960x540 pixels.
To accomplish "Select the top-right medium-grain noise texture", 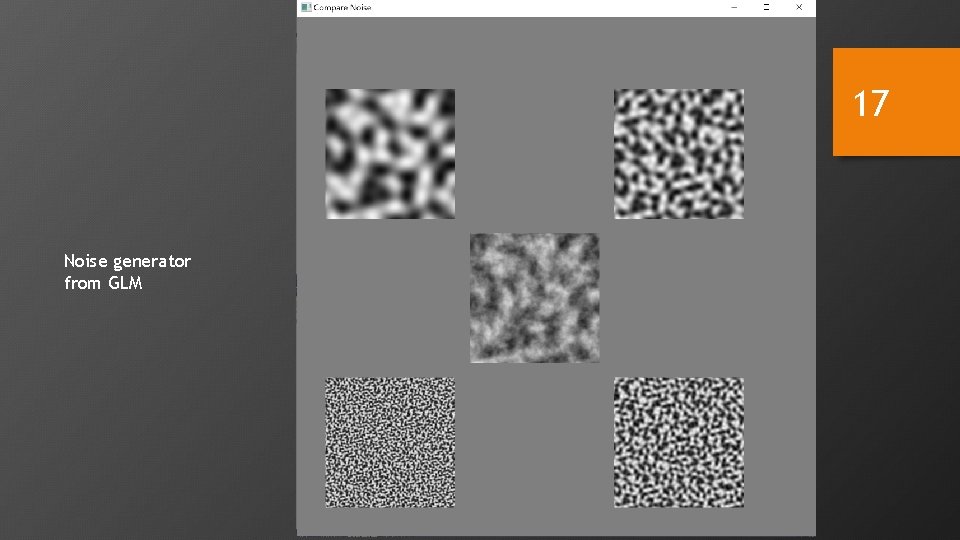I will (679, 154).
